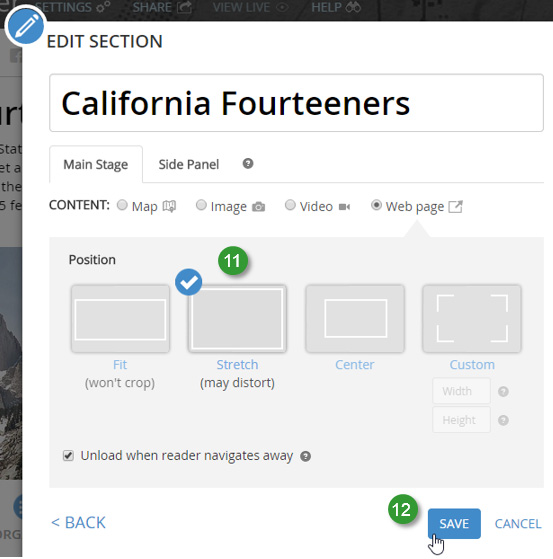Click the CANCEL link
This screenshot has width=553, height=559.
tap(518, 523)
